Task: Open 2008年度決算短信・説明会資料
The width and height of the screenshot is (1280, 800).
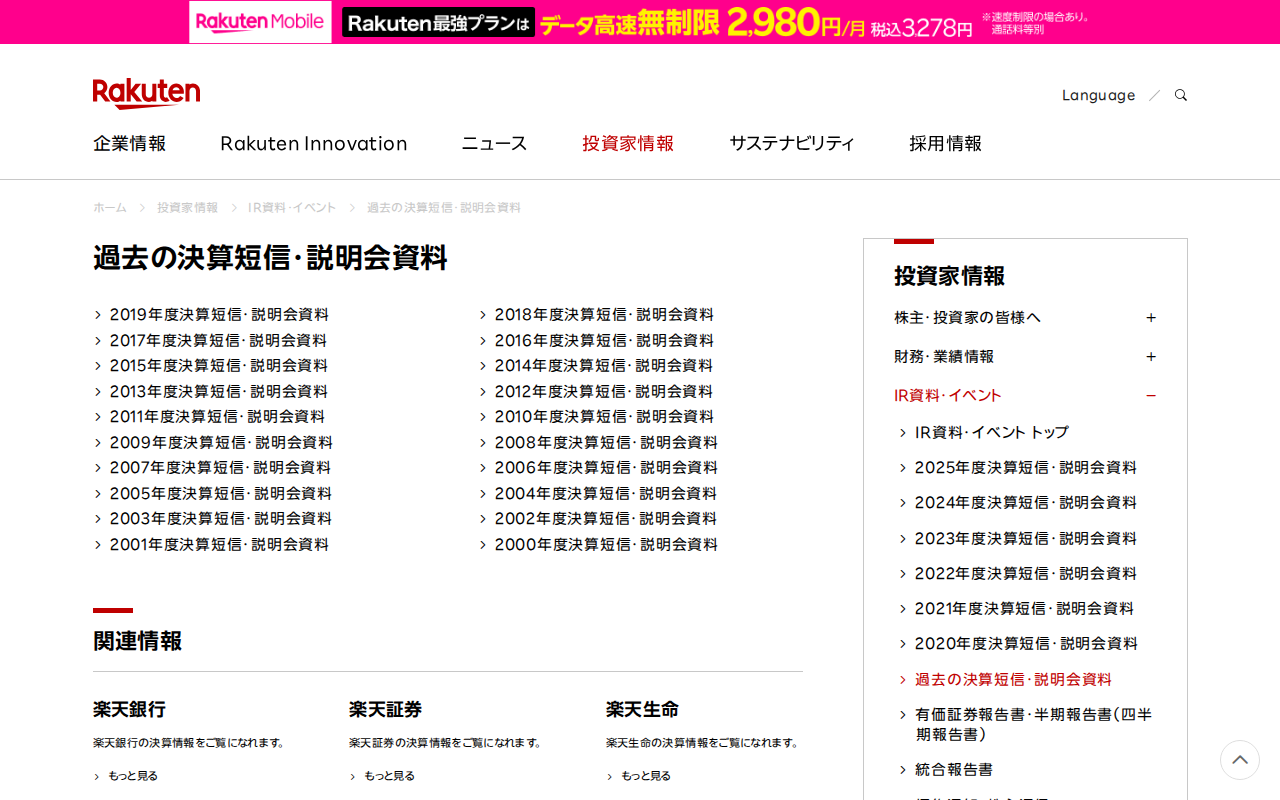Action: (606, 443)
